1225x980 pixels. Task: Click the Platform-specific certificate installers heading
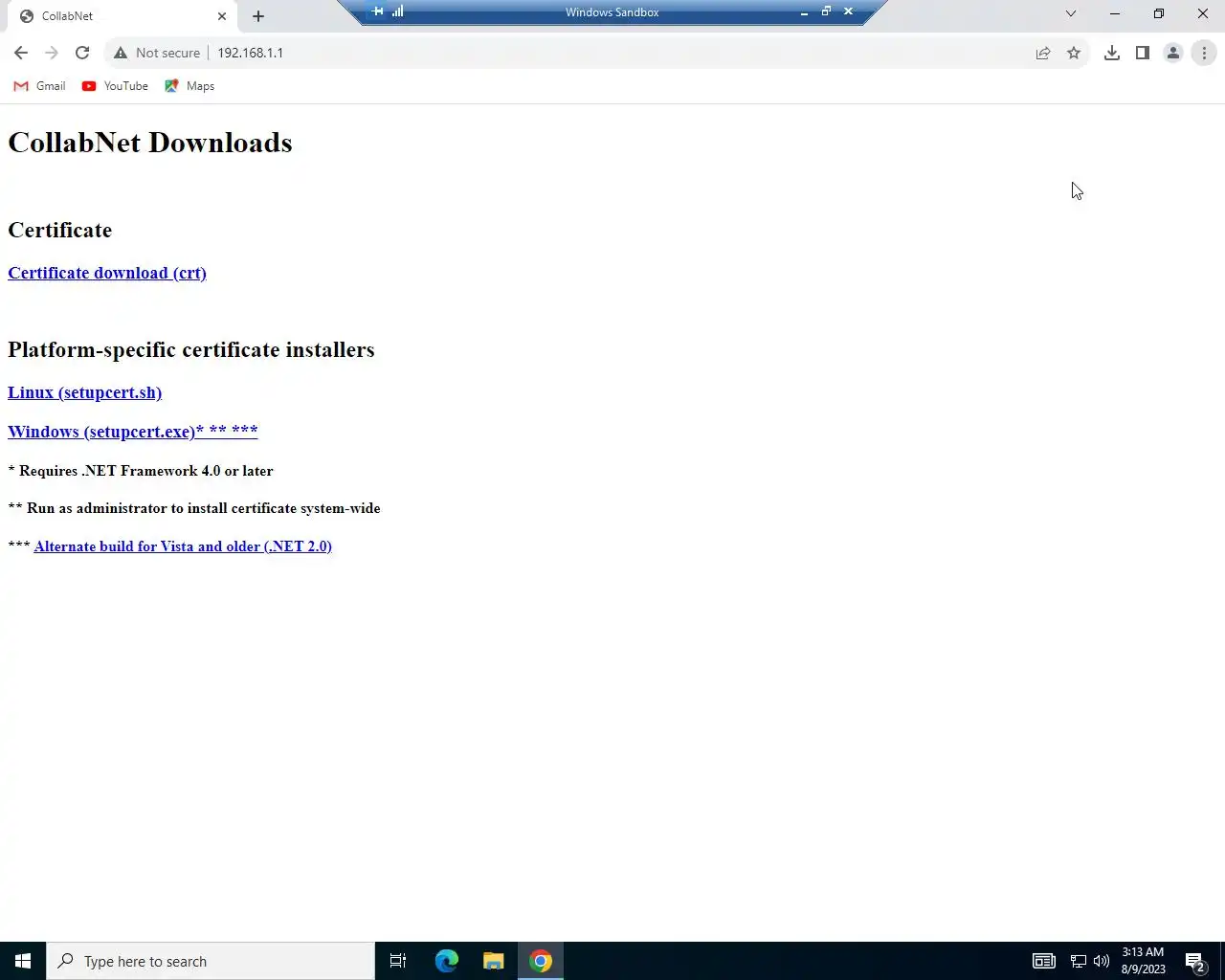tap(191, 349)
